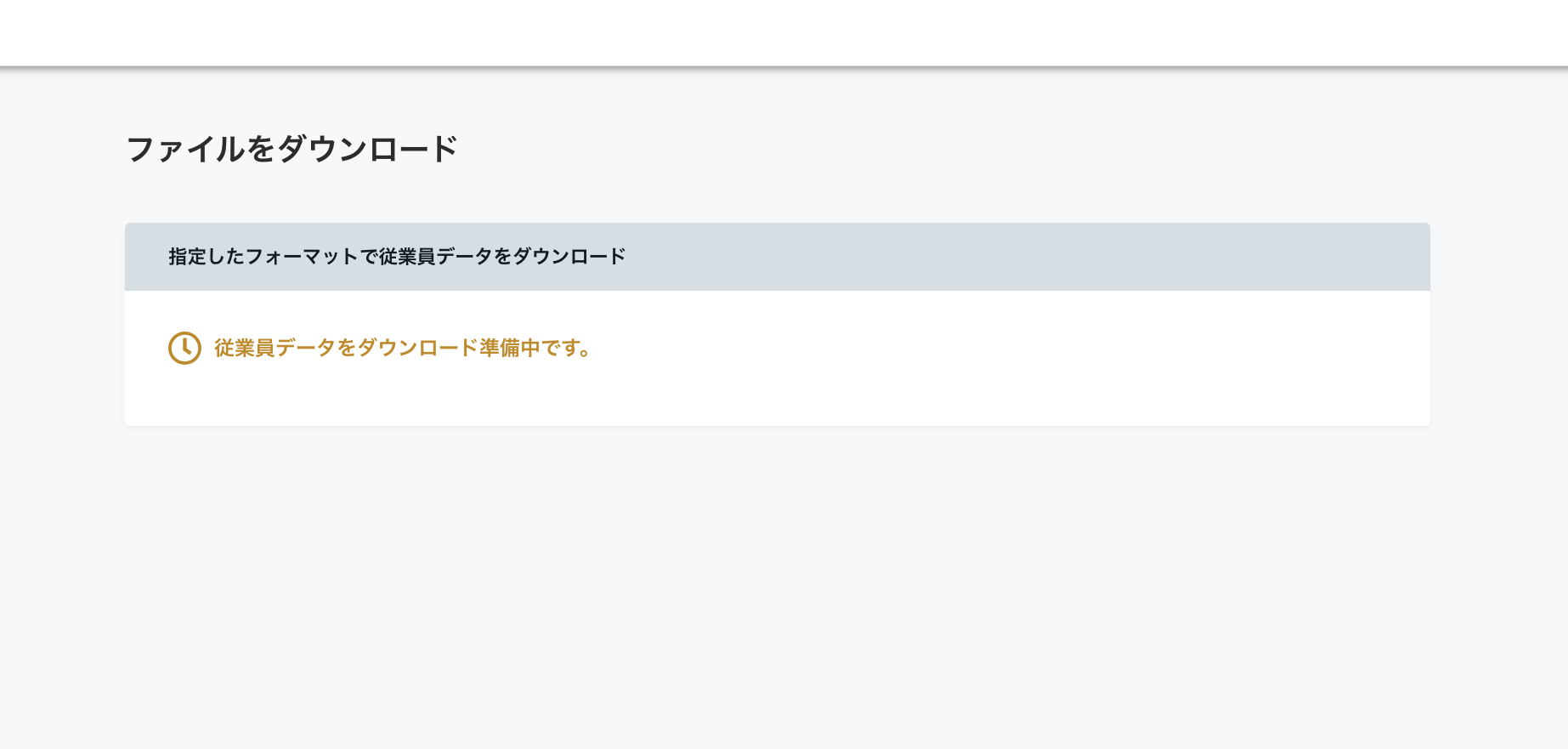1568x749 pixels.
Task: Click the 従業員データをダウンロード準備中です。 status text
Action: [x=403, y=348]
